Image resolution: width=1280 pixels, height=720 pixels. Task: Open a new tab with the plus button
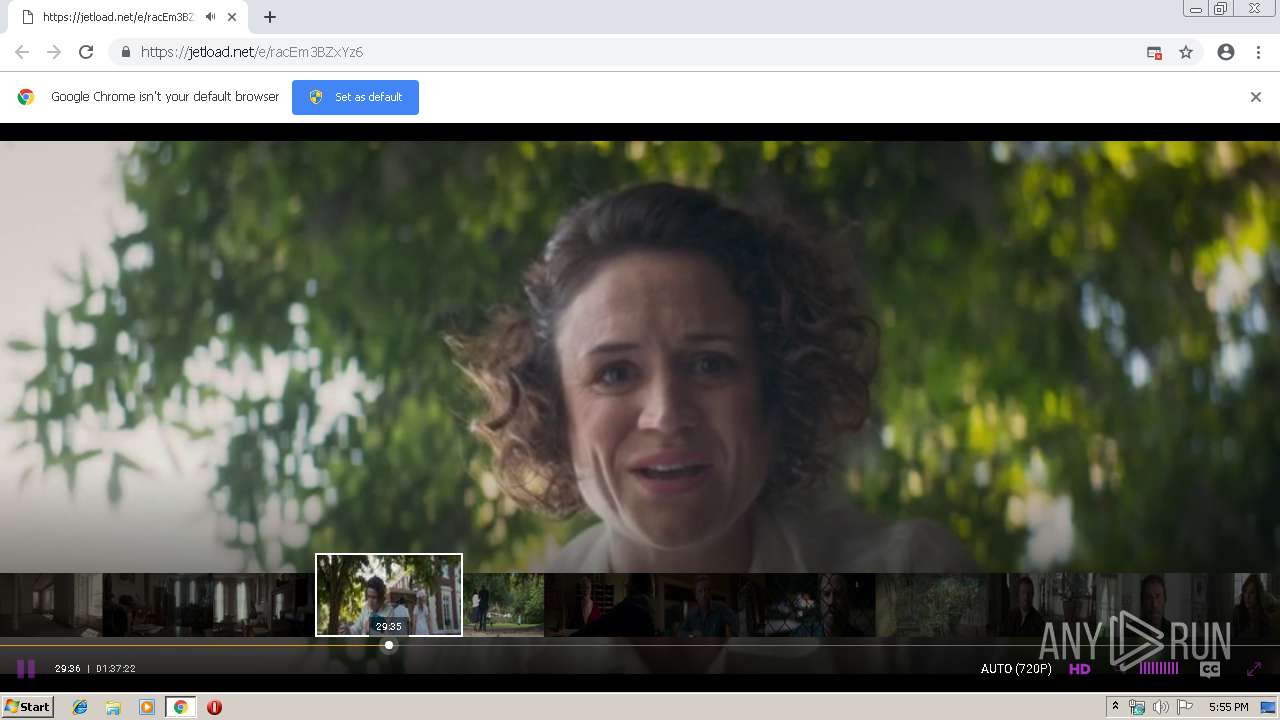270,17
